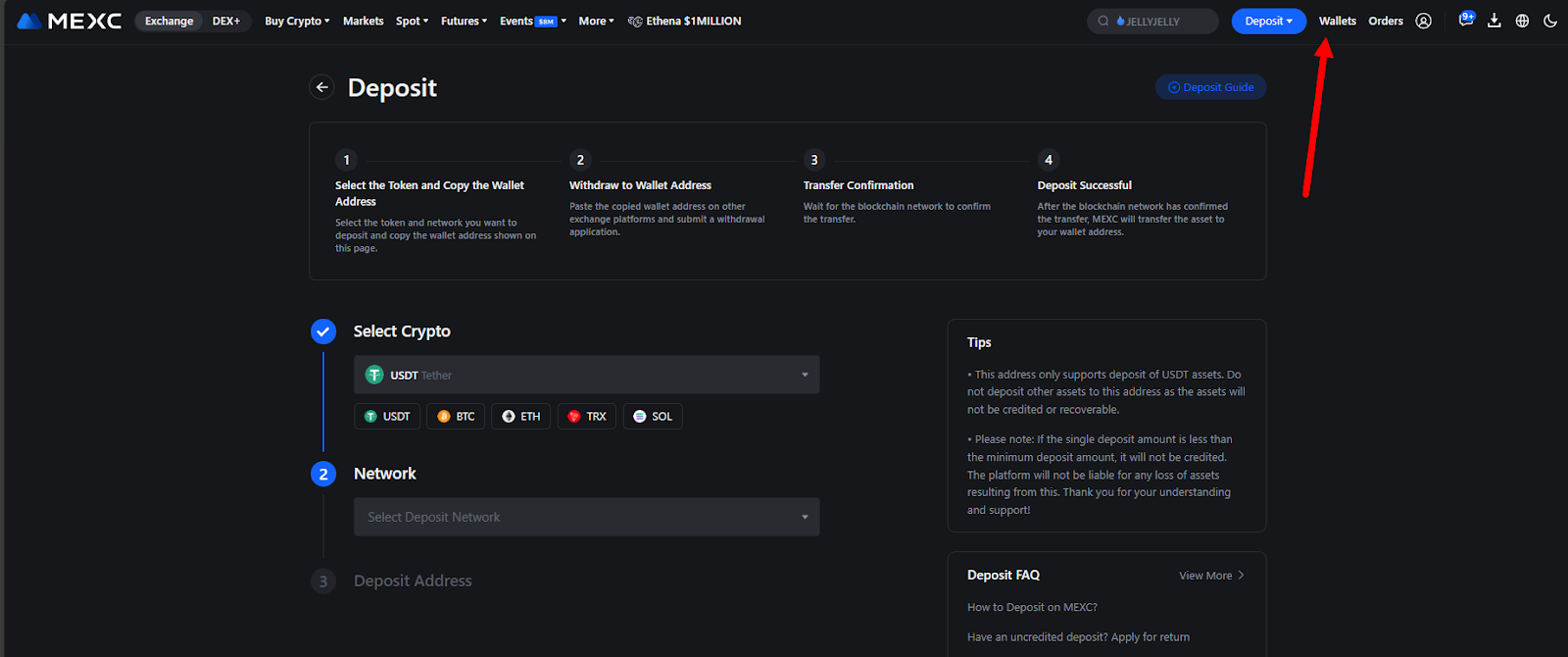Choose the TRX quick-select chip
1568x657 pixels.
click(587, 416)
